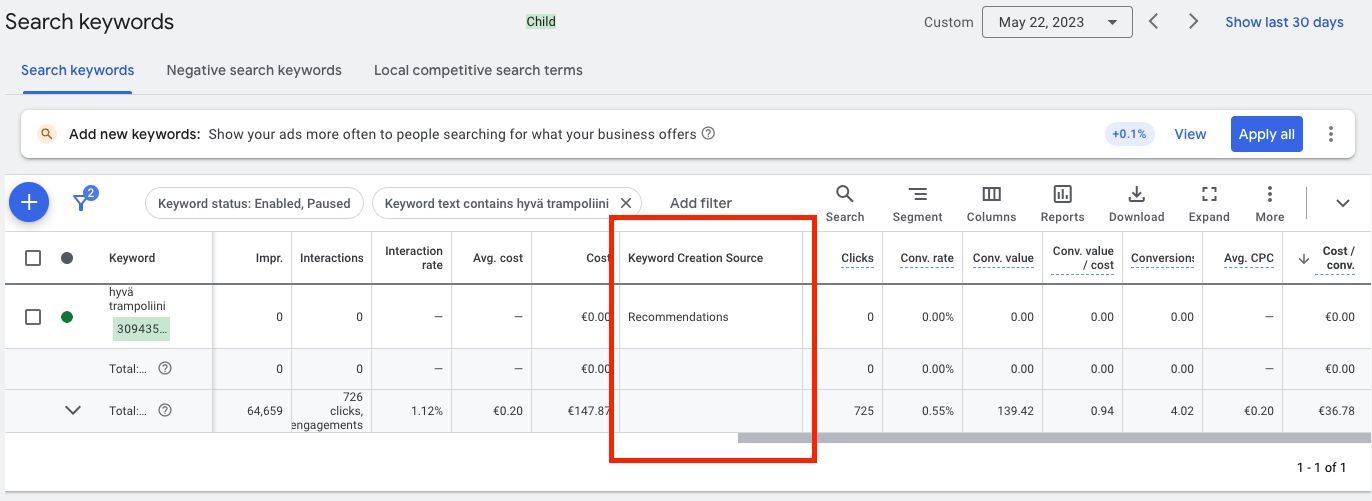This screenshot has width=1372, height=501.
Task: Select the header select-all checkbox
Action: pos(33,258)
